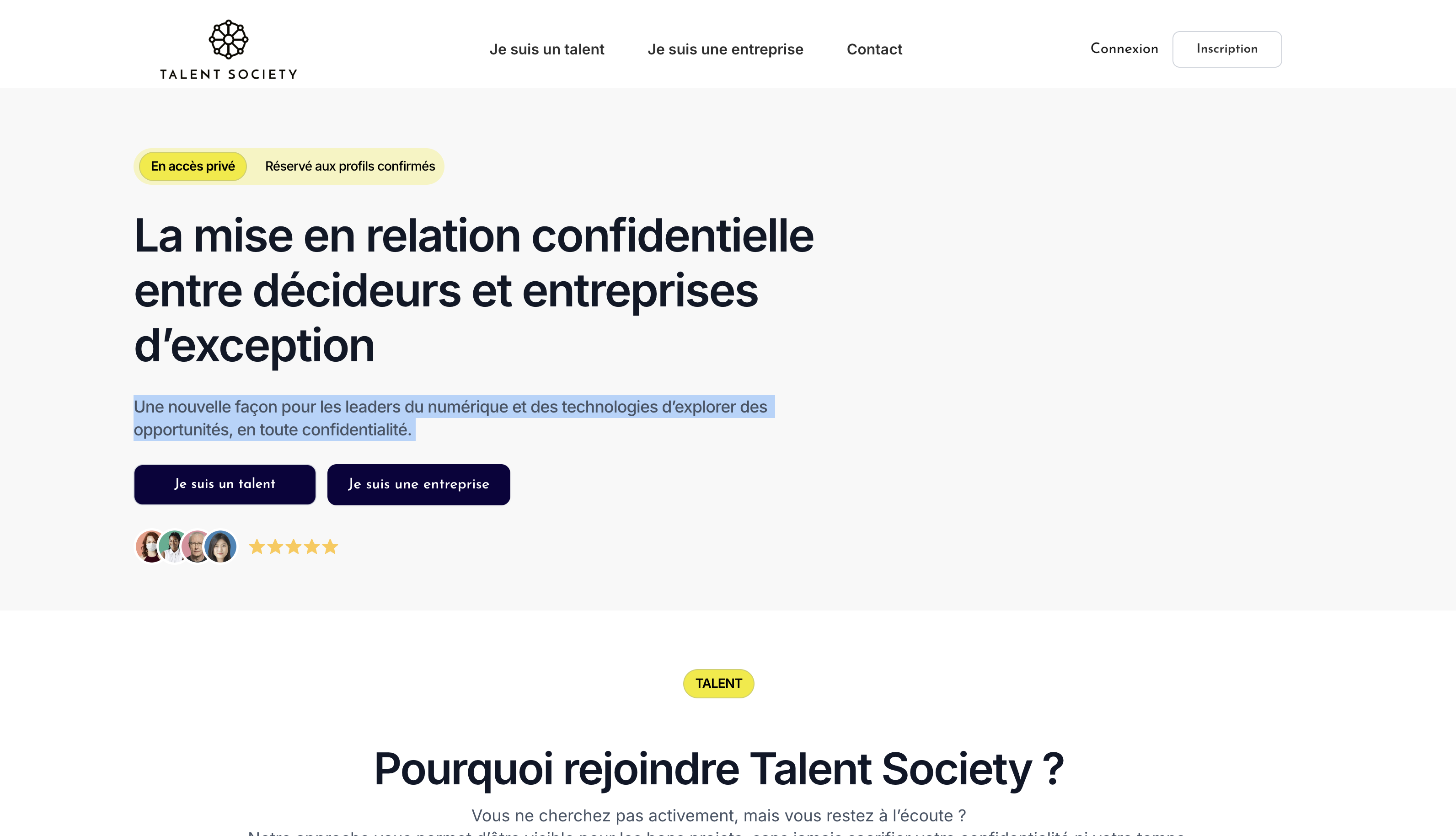This screenshot has width=1456, height=836.
Task: Open "Je suis une entreprise" in the top navigation
Action: click(x=725, y=49)
